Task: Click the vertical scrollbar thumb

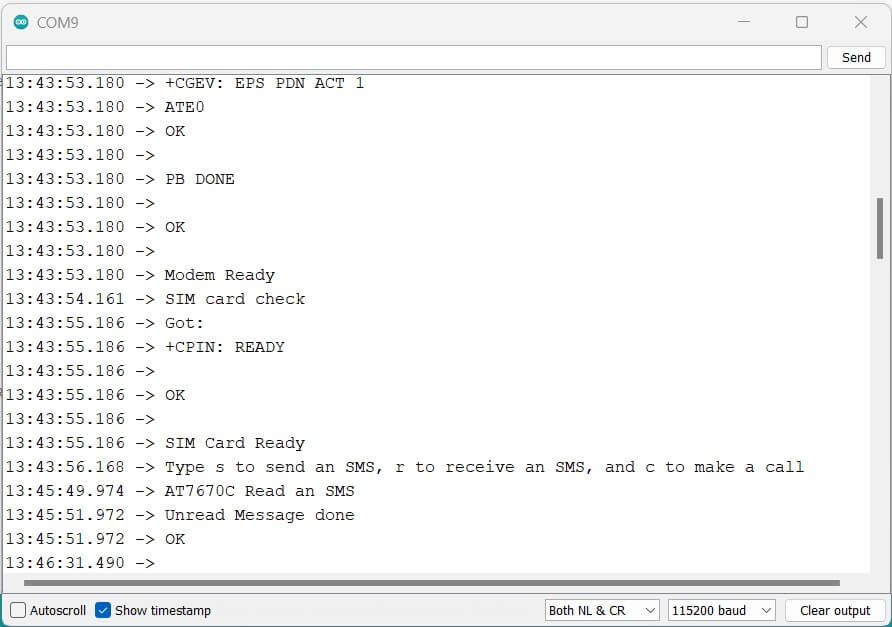Action: pos(880,228)
